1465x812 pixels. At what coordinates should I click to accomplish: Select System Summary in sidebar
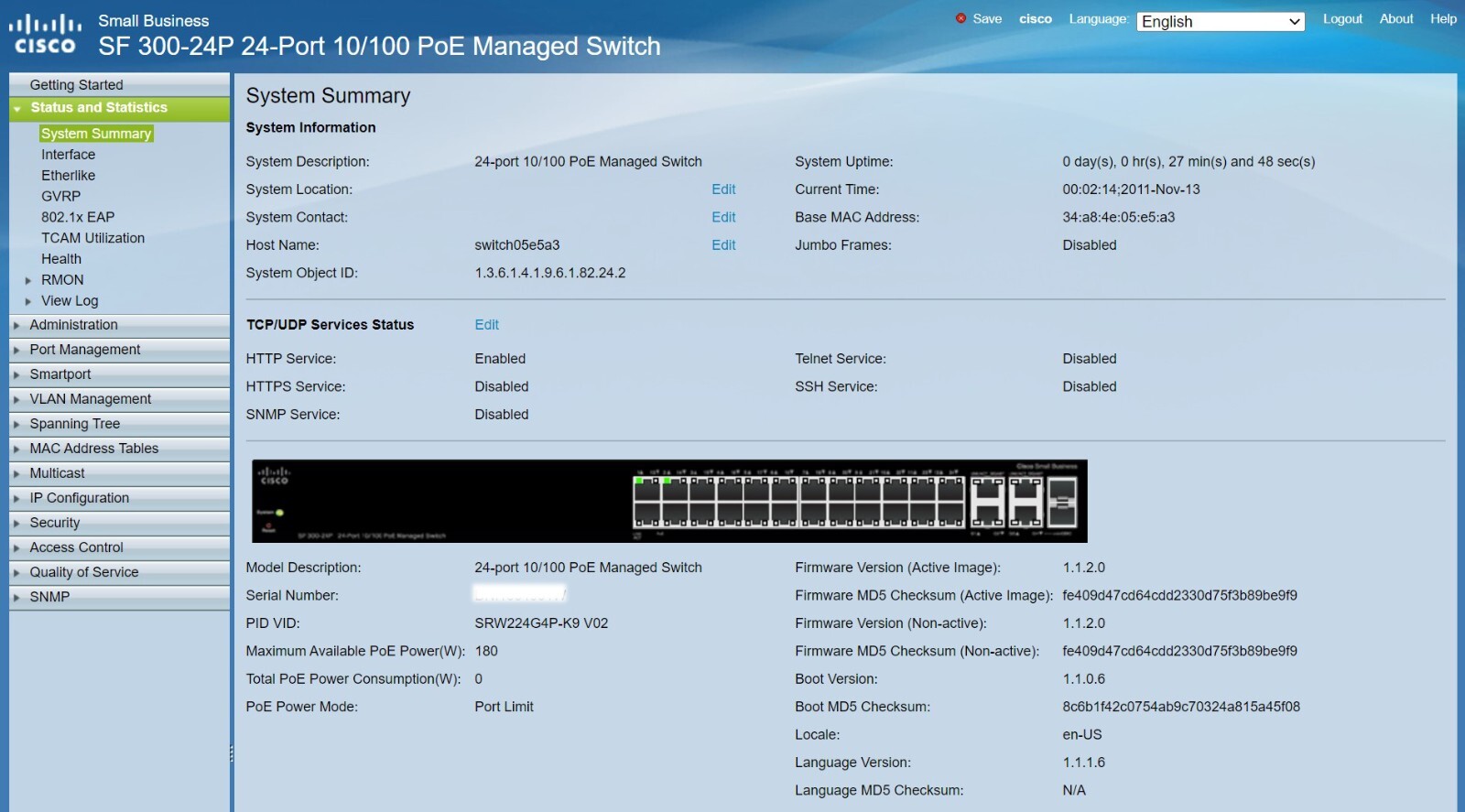coord(96,134)
